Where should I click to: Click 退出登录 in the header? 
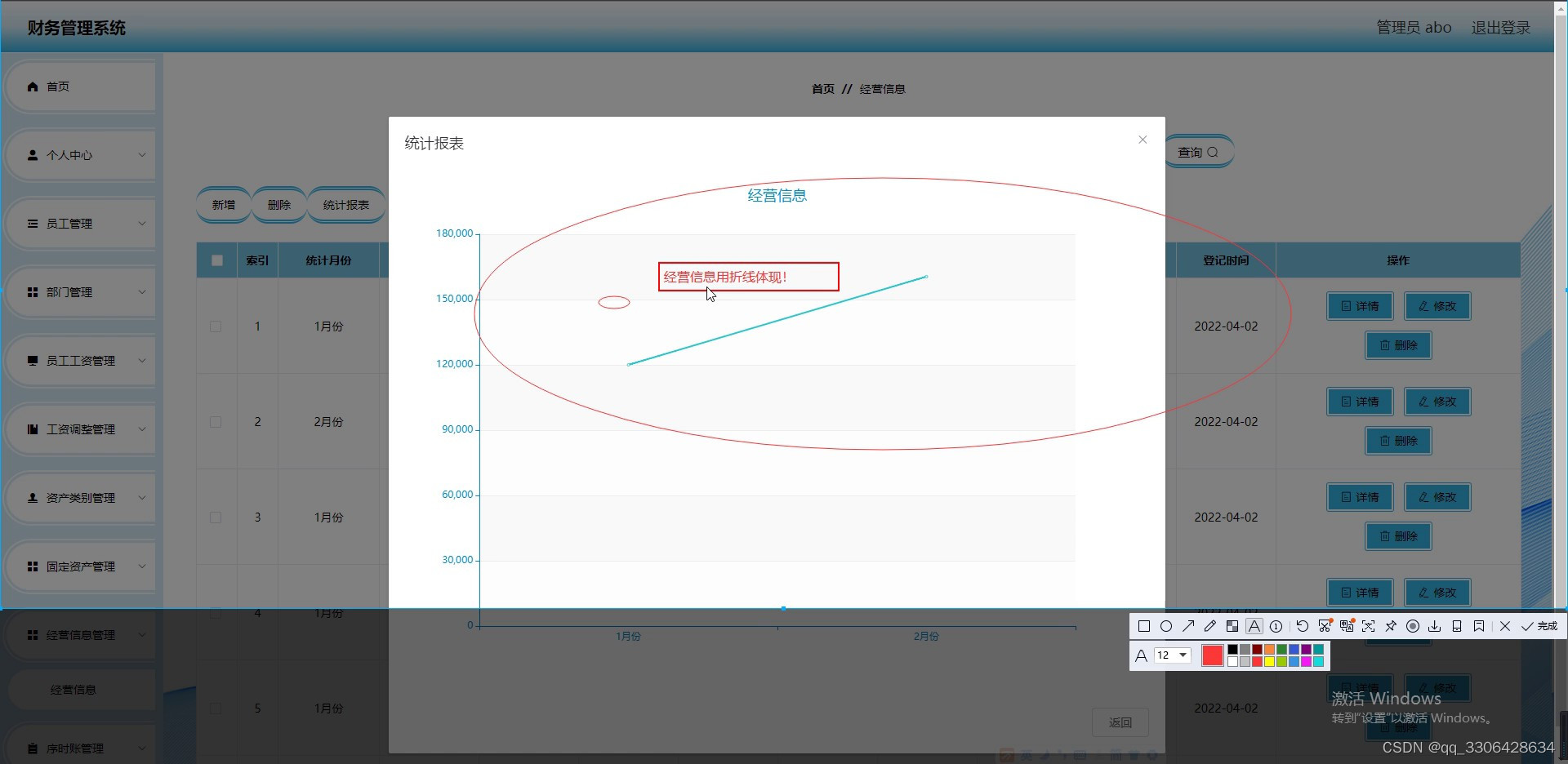[1501, 28]
